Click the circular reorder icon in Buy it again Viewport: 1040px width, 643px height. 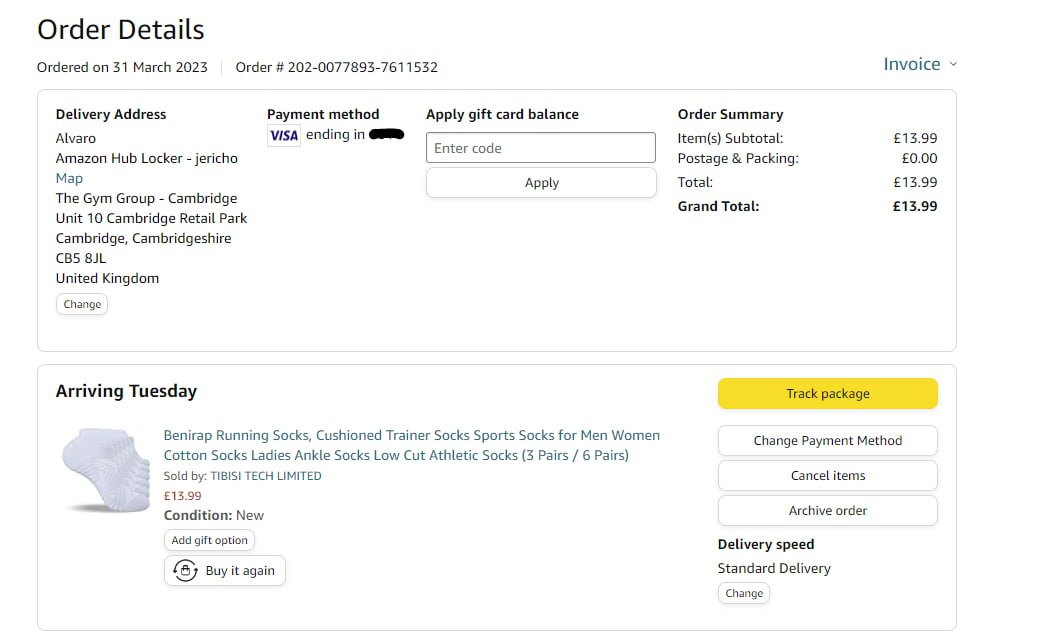click(185, 571)
